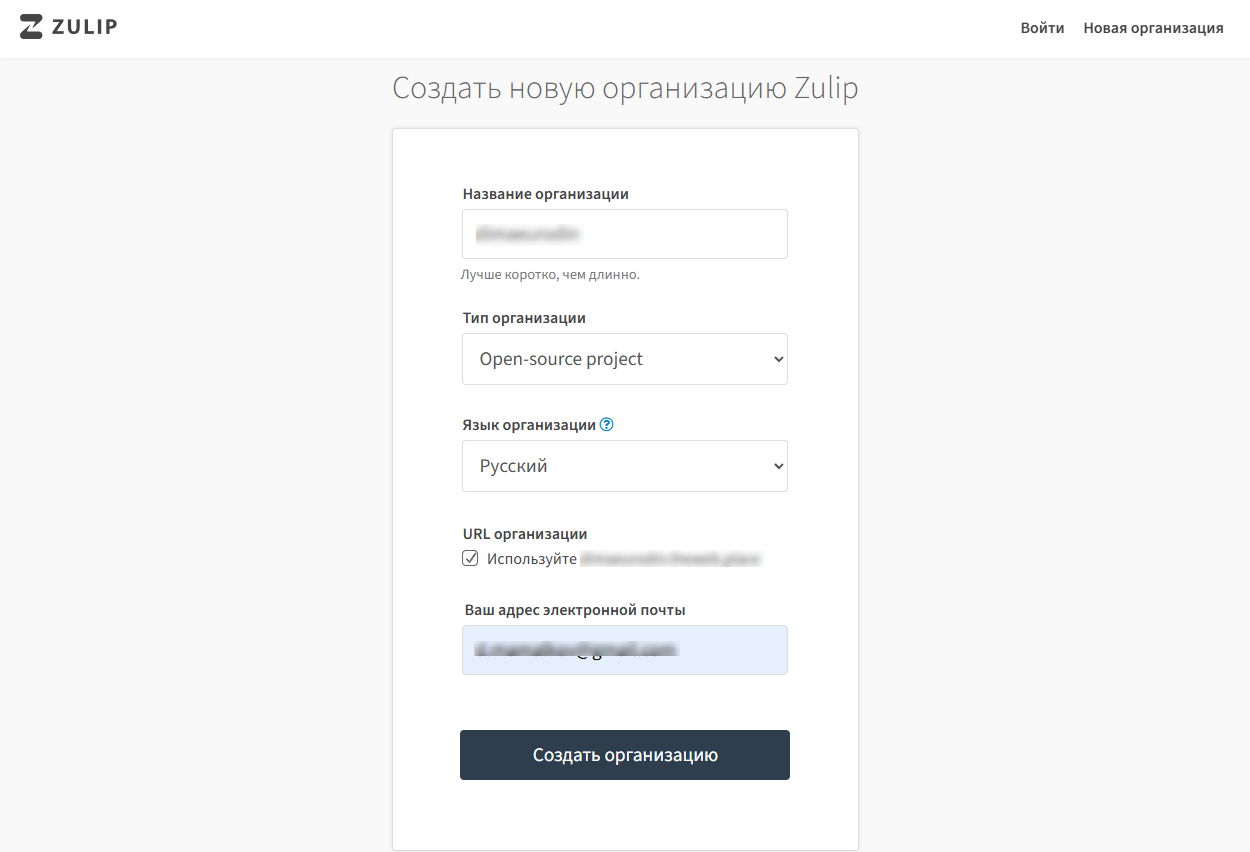Focus the email address input field
Image resolution: width=1250 pixels, height=852 pixels.
click(625, 650)
